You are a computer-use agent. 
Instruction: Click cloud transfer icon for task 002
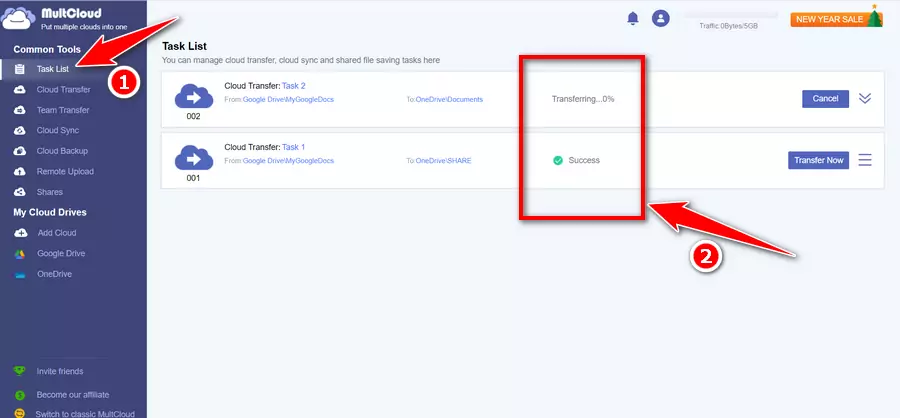pos(193,96)
